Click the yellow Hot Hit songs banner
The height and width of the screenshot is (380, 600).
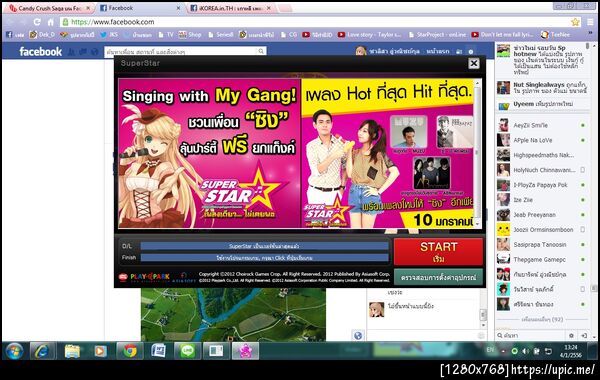(x=388, y=153)
